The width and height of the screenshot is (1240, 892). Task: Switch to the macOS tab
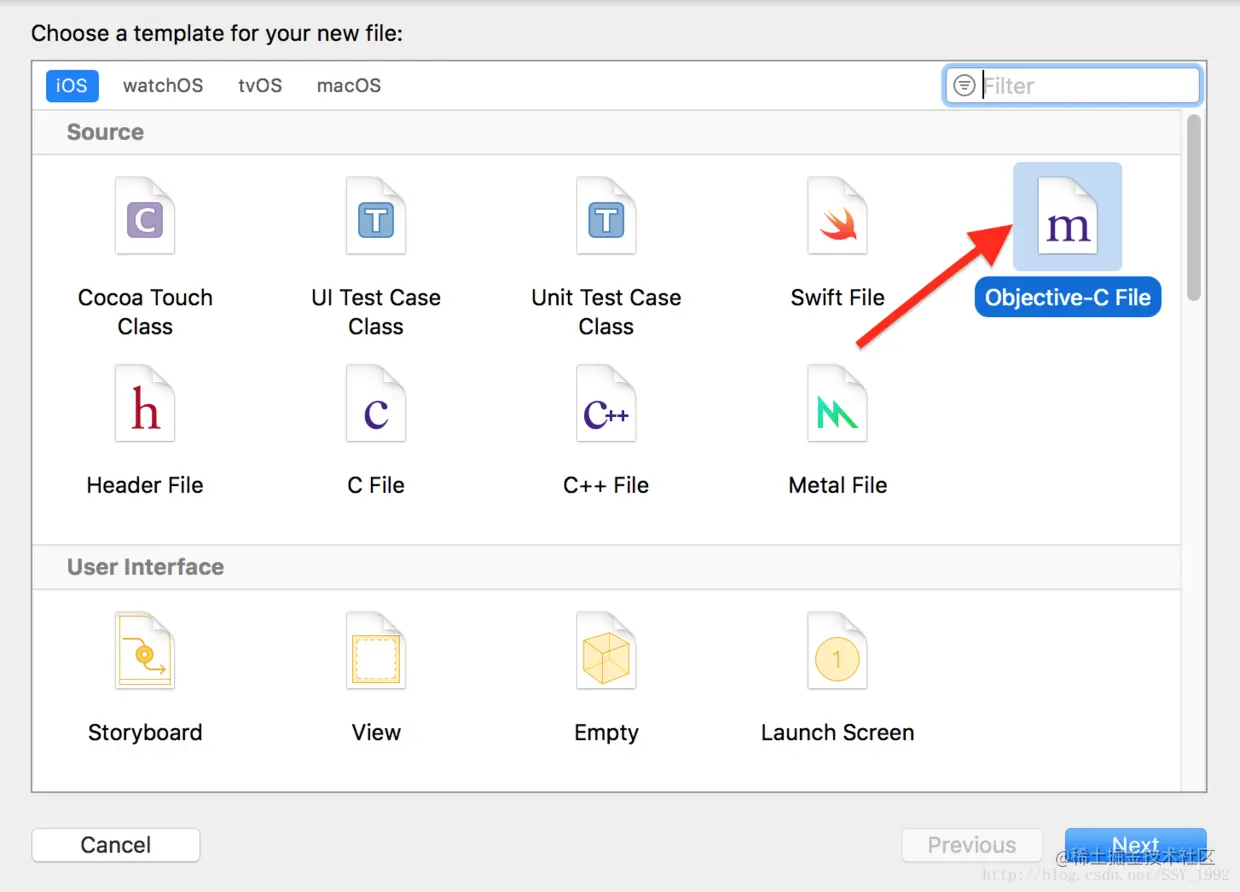click(x=349, y=86)
